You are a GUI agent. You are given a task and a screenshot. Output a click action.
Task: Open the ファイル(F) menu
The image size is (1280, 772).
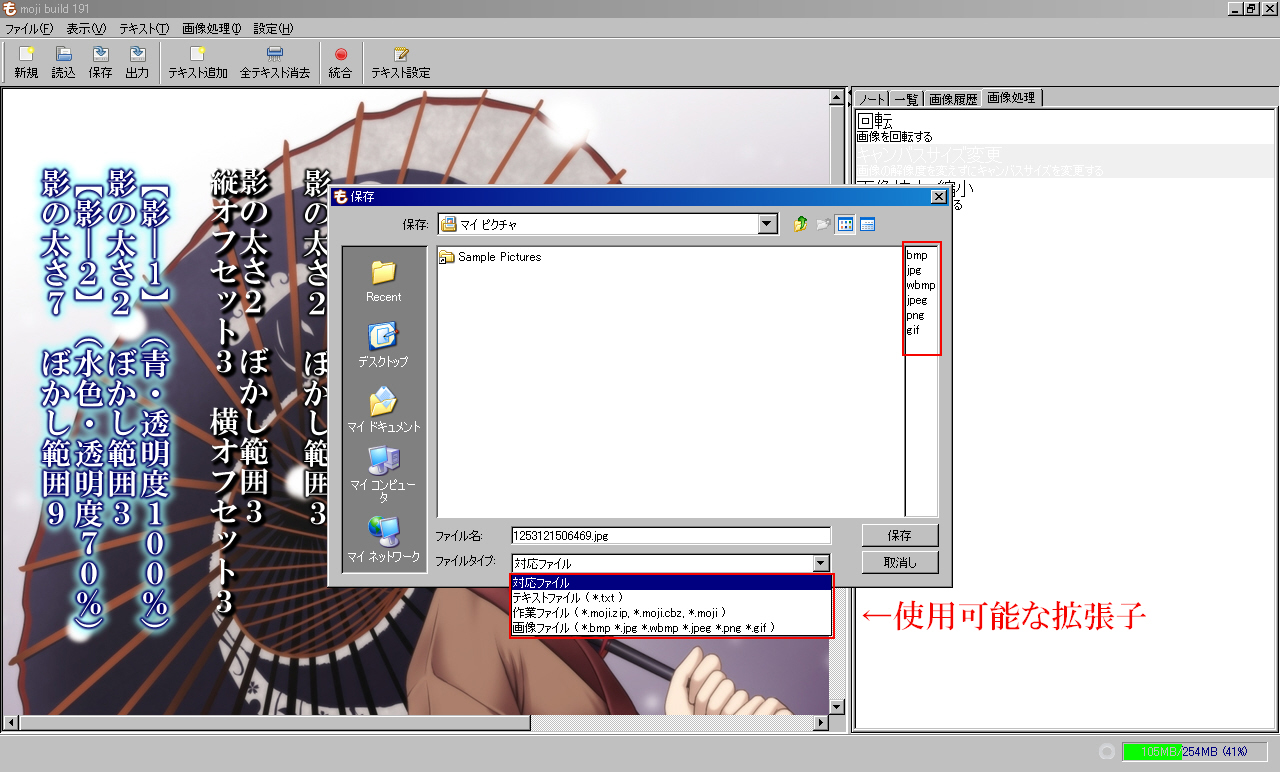(x=29, y=29)
